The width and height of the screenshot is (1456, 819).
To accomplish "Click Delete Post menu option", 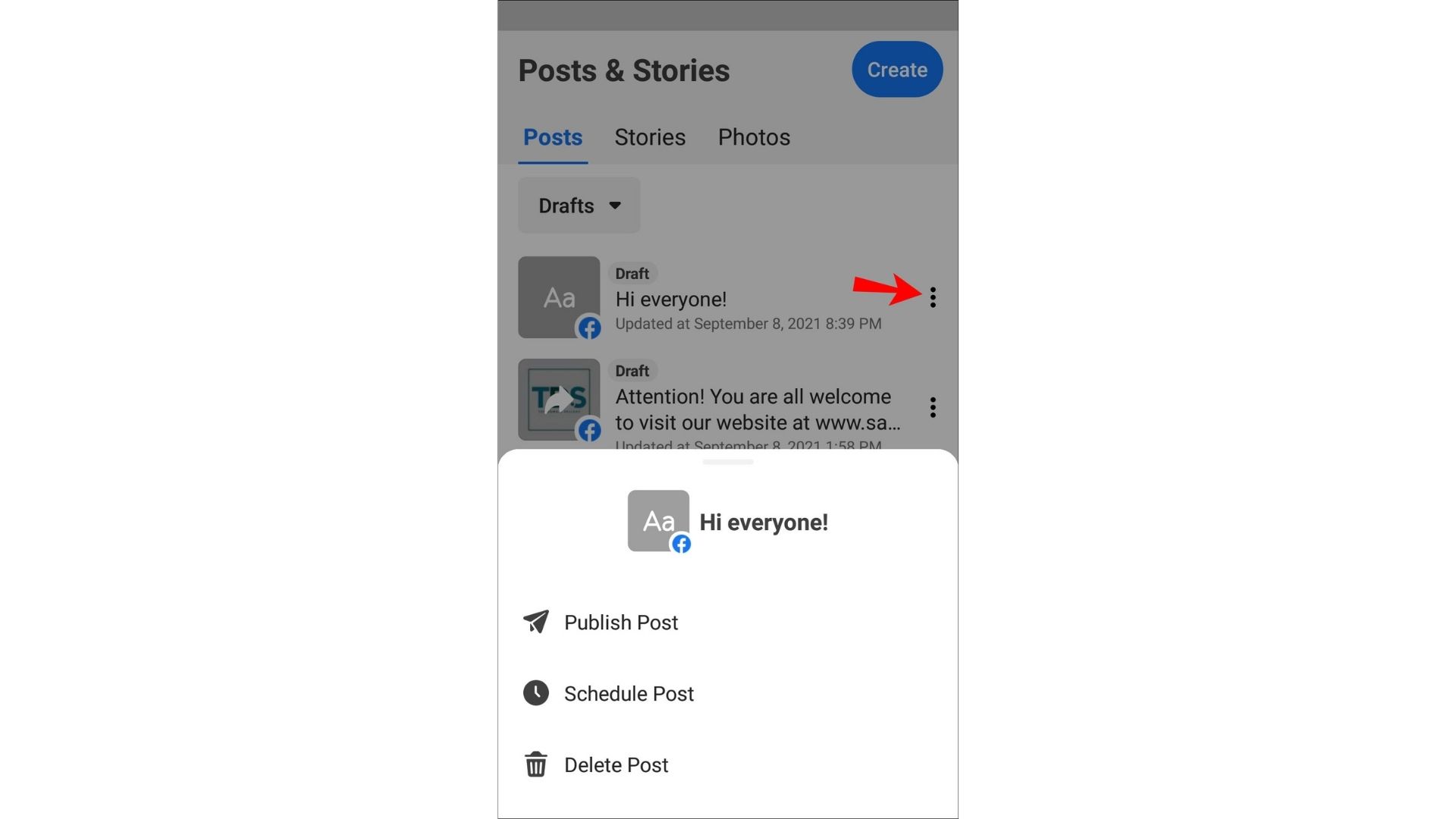I will coord(615,764).
